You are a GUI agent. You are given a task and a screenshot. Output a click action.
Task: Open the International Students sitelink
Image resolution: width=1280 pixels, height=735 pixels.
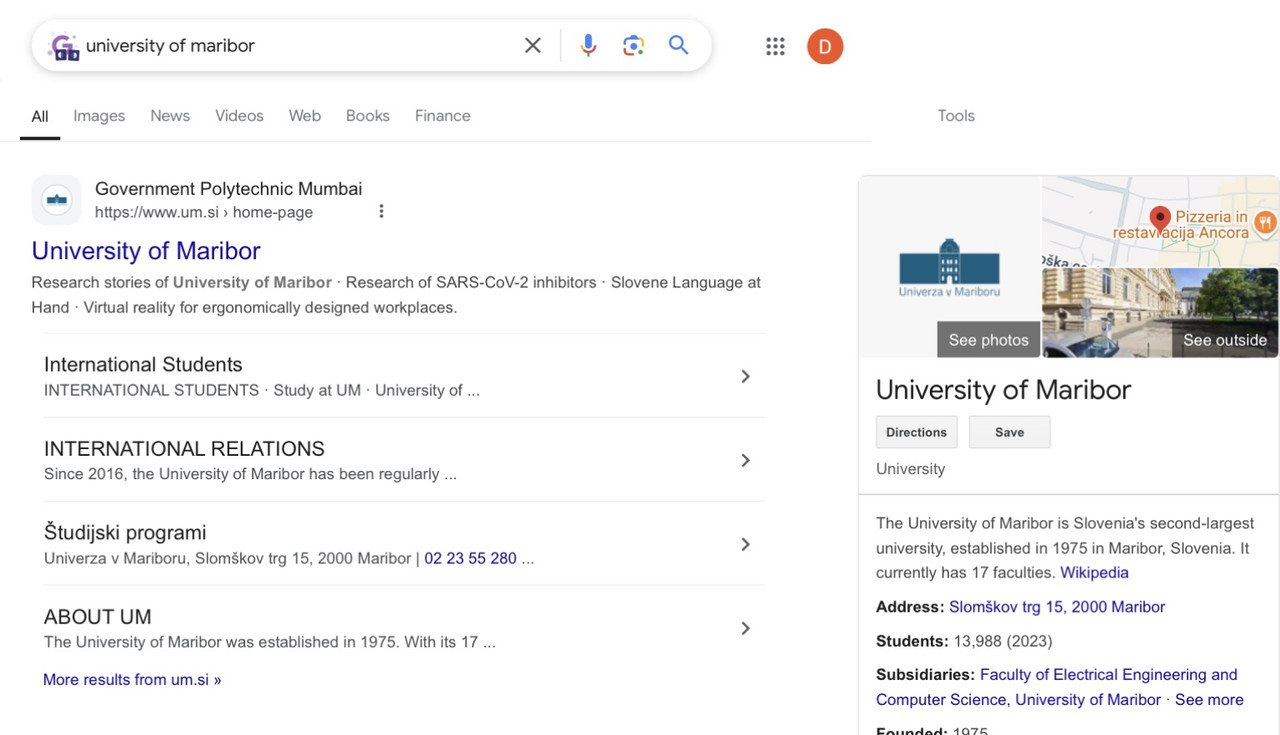click(x=143, y=365)
